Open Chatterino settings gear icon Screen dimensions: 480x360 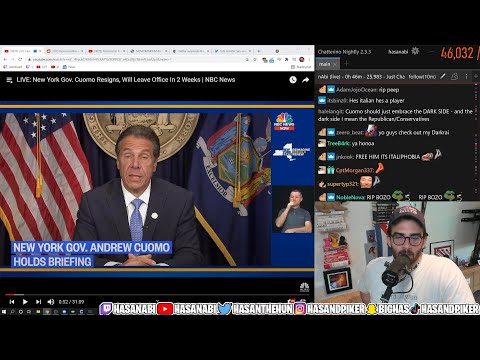pos(415,51)
